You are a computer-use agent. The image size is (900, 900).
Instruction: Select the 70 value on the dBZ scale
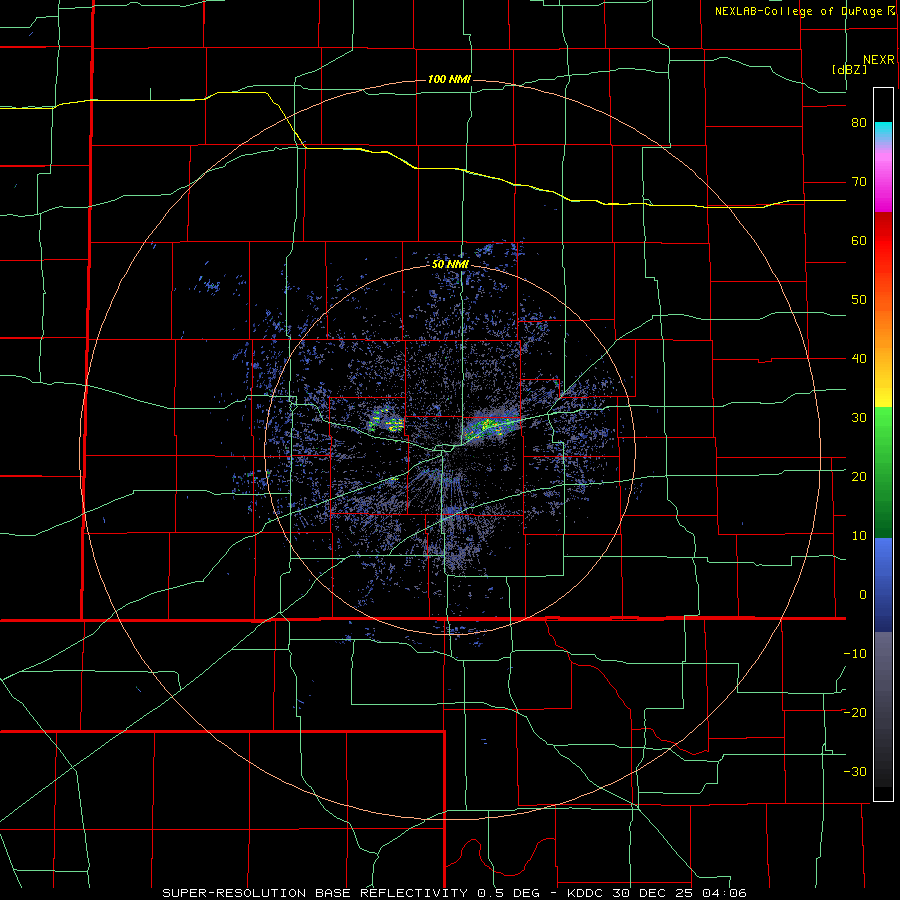859,182
